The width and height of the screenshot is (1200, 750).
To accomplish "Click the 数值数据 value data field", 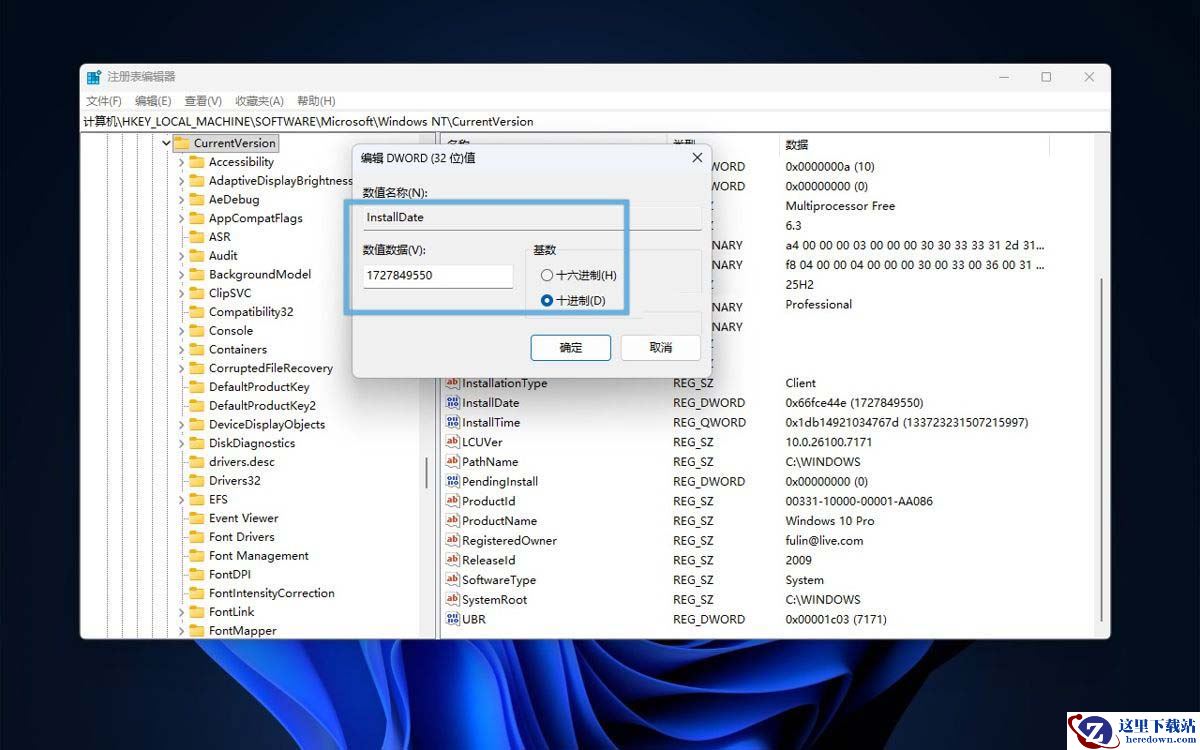I will pos(437,275).
